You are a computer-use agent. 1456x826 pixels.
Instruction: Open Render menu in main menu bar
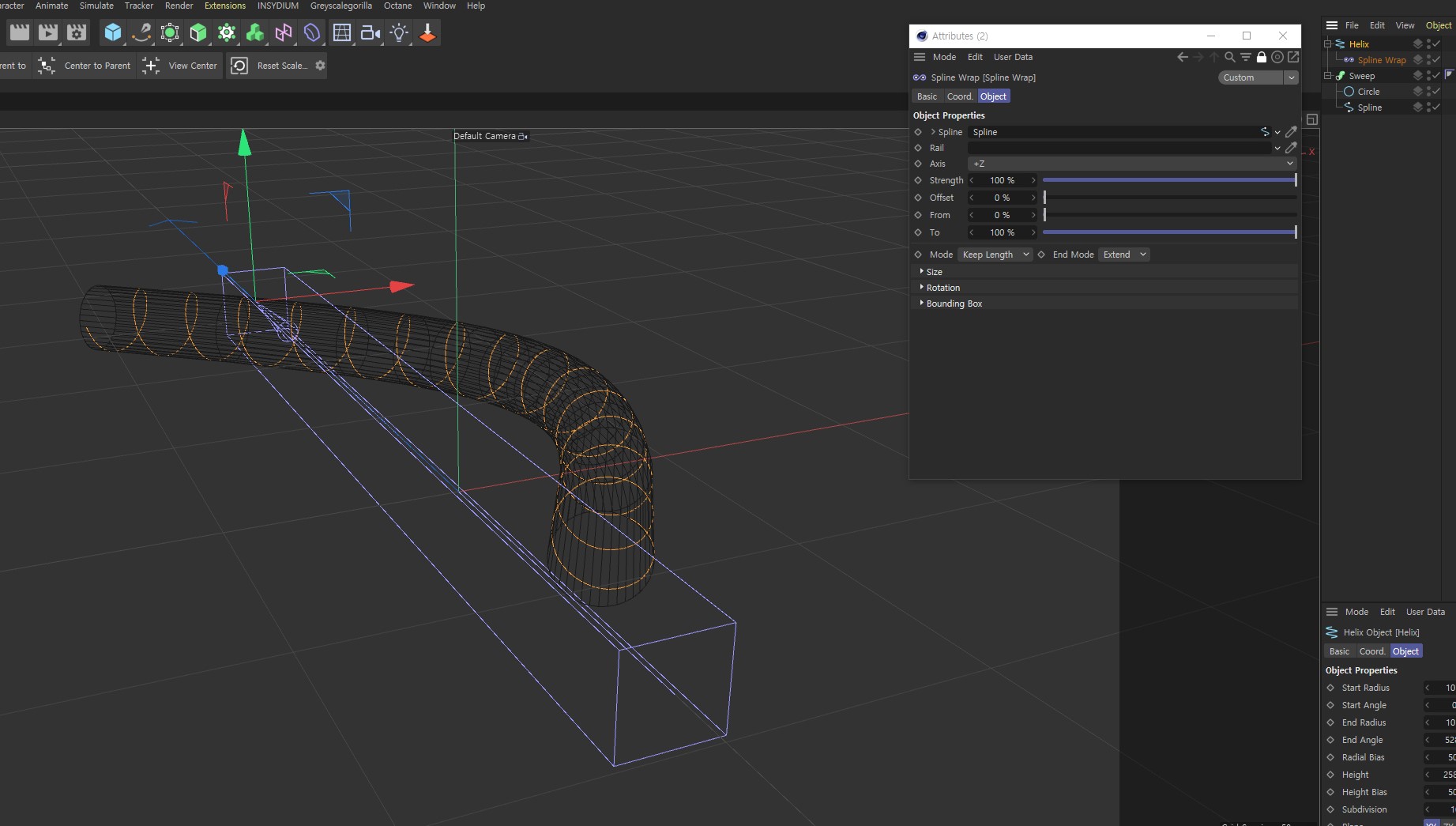point(179,6)
